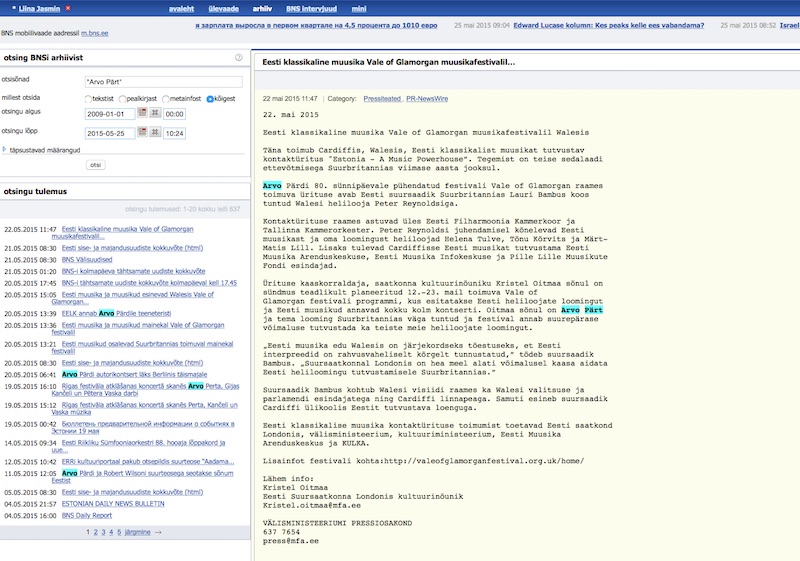Open the PR-NewsWire category link
The width and height of the screenshot is (800, 561).
(427, 98)
